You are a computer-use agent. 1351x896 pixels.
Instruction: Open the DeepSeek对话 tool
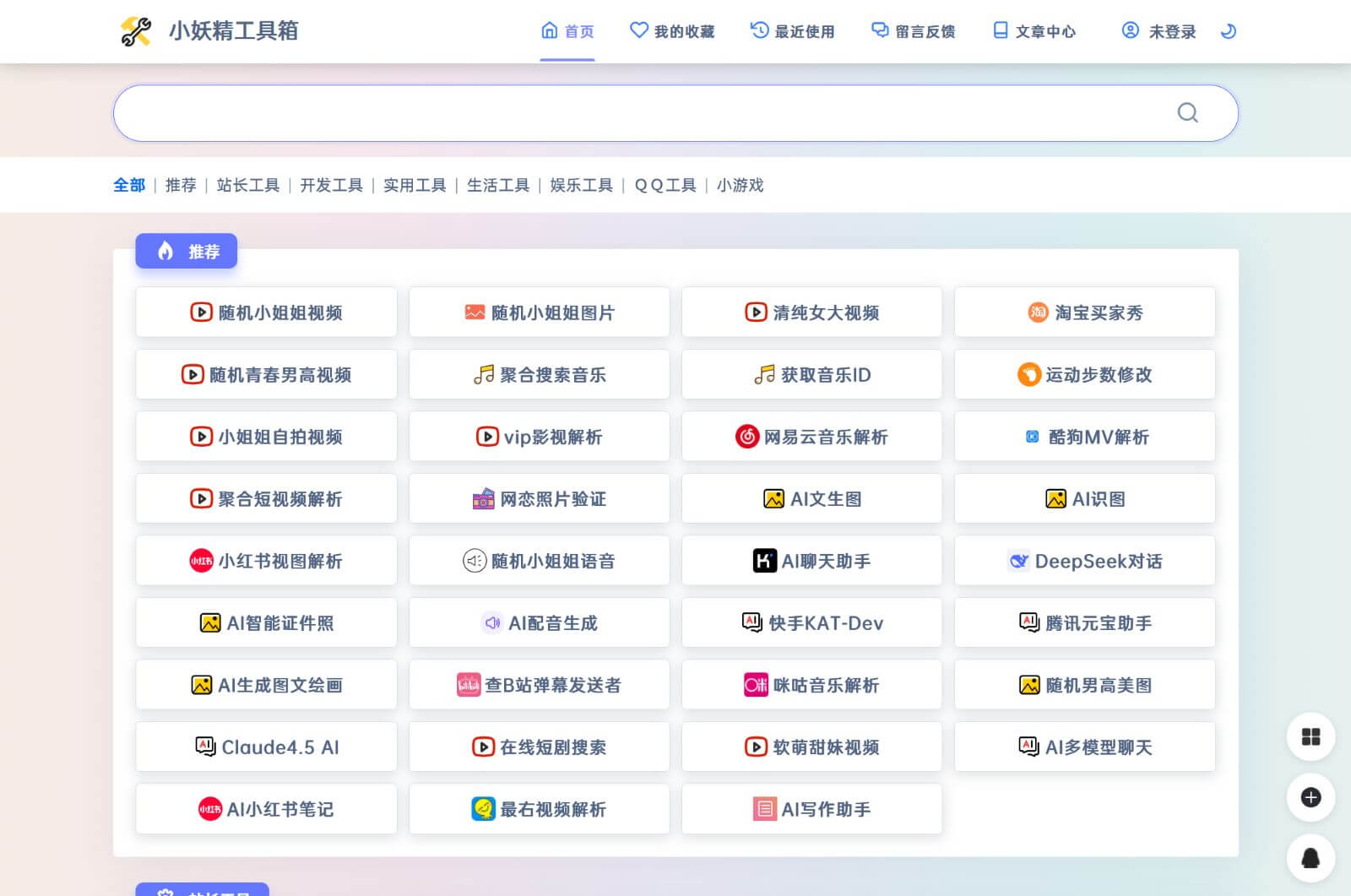[x=1084, y=560]
